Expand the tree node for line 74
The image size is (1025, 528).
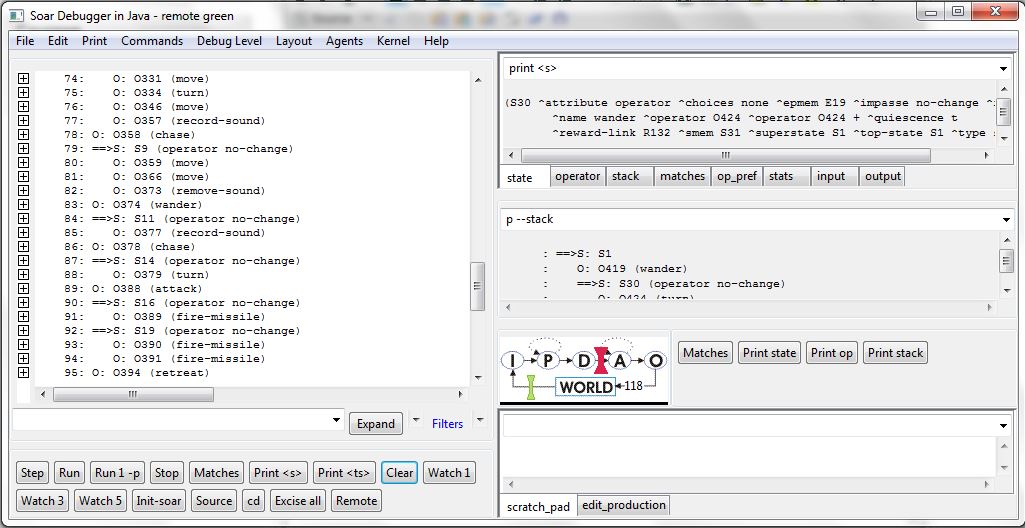point(23,78)
